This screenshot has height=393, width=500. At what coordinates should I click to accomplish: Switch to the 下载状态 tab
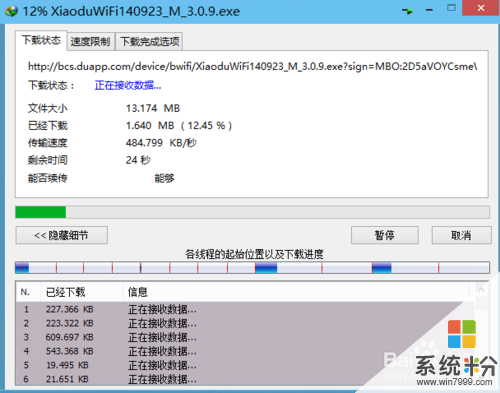(x=41, y=40)
